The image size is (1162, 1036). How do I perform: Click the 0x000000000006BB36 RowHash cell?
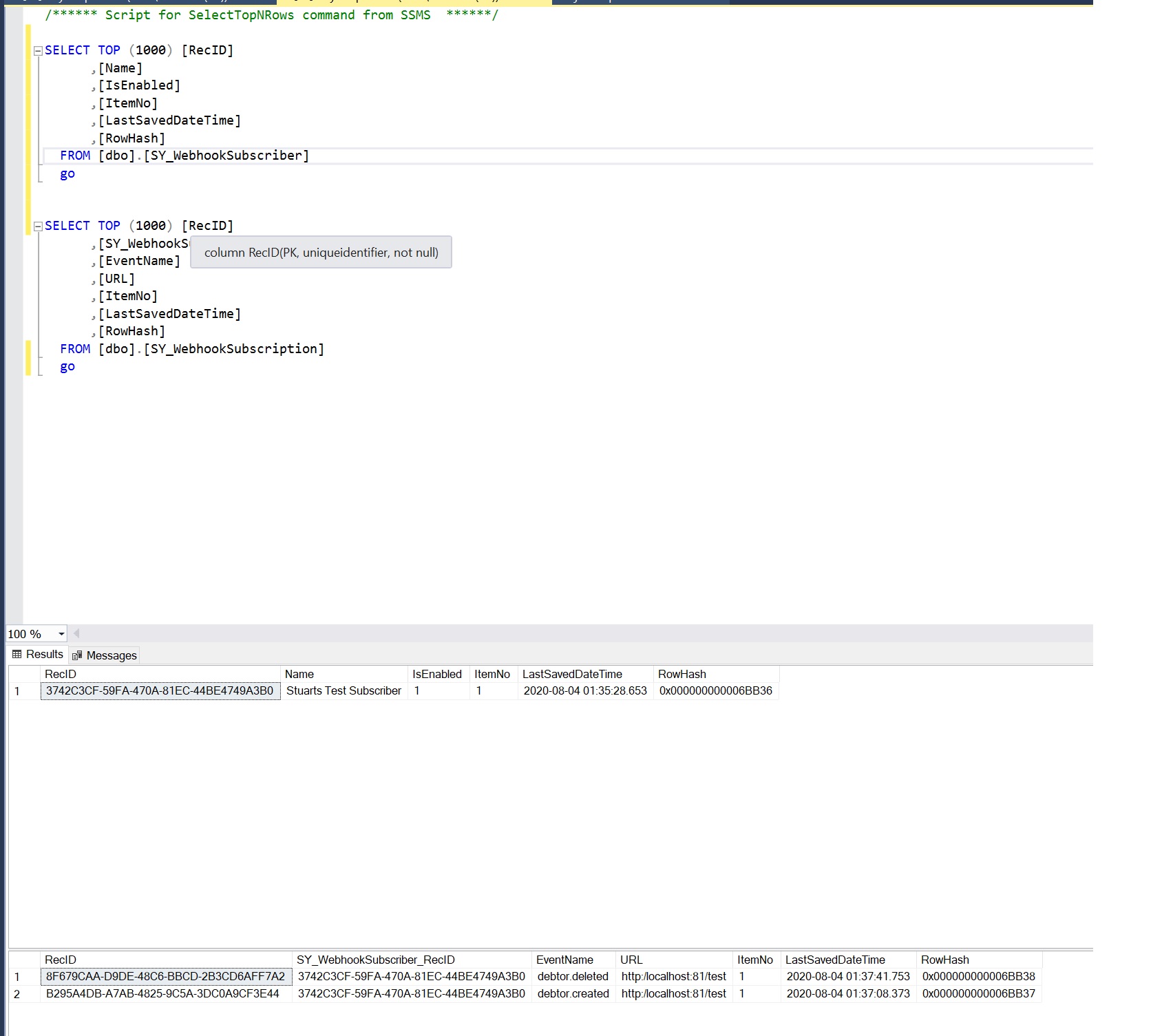715,691
